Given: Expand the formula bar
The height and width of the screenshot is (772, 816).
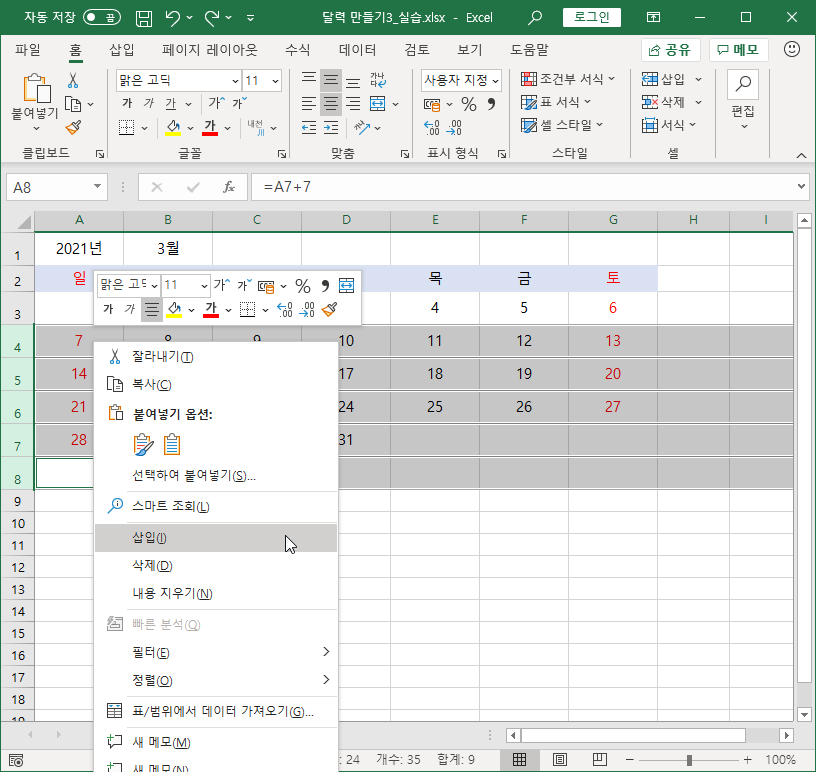Looking at the screenshot, I should point(801,186).
